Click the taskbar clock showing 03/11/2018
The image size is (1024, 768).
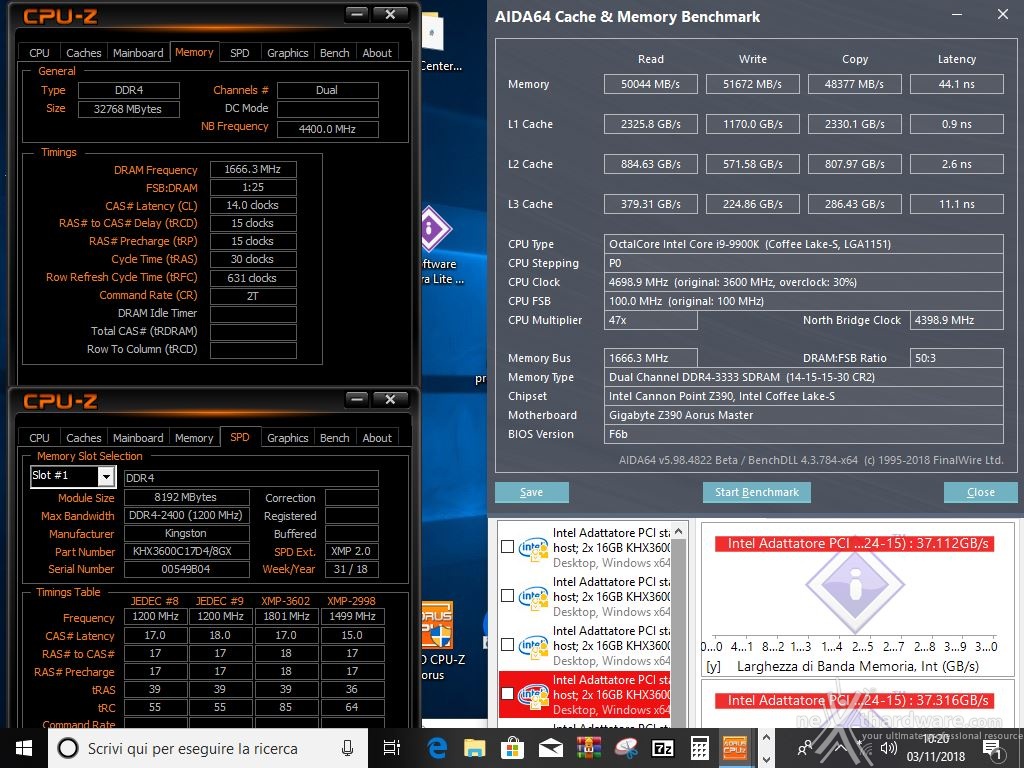click(935, 748)
